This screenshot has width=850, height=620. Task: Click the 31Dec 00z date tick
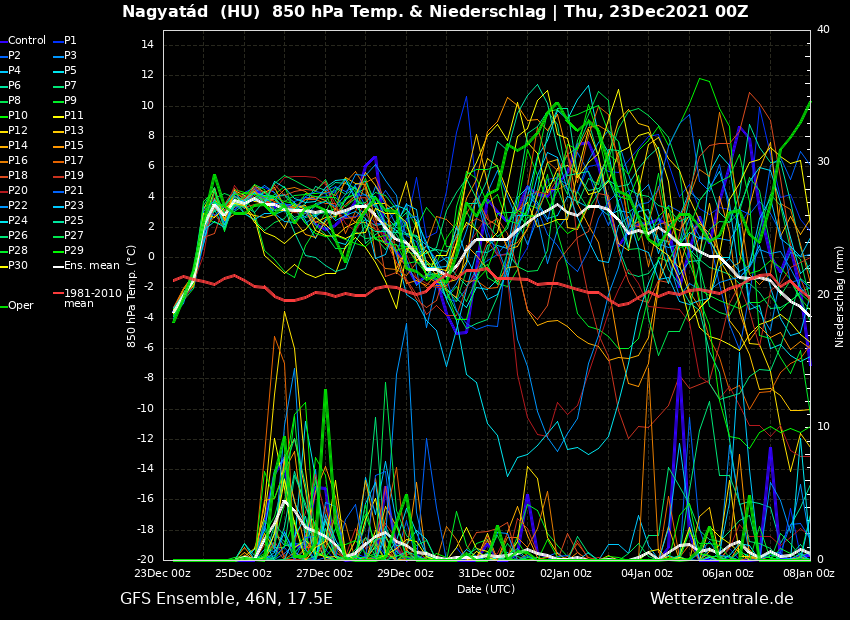pyautogui.click(x=486, y=573)
